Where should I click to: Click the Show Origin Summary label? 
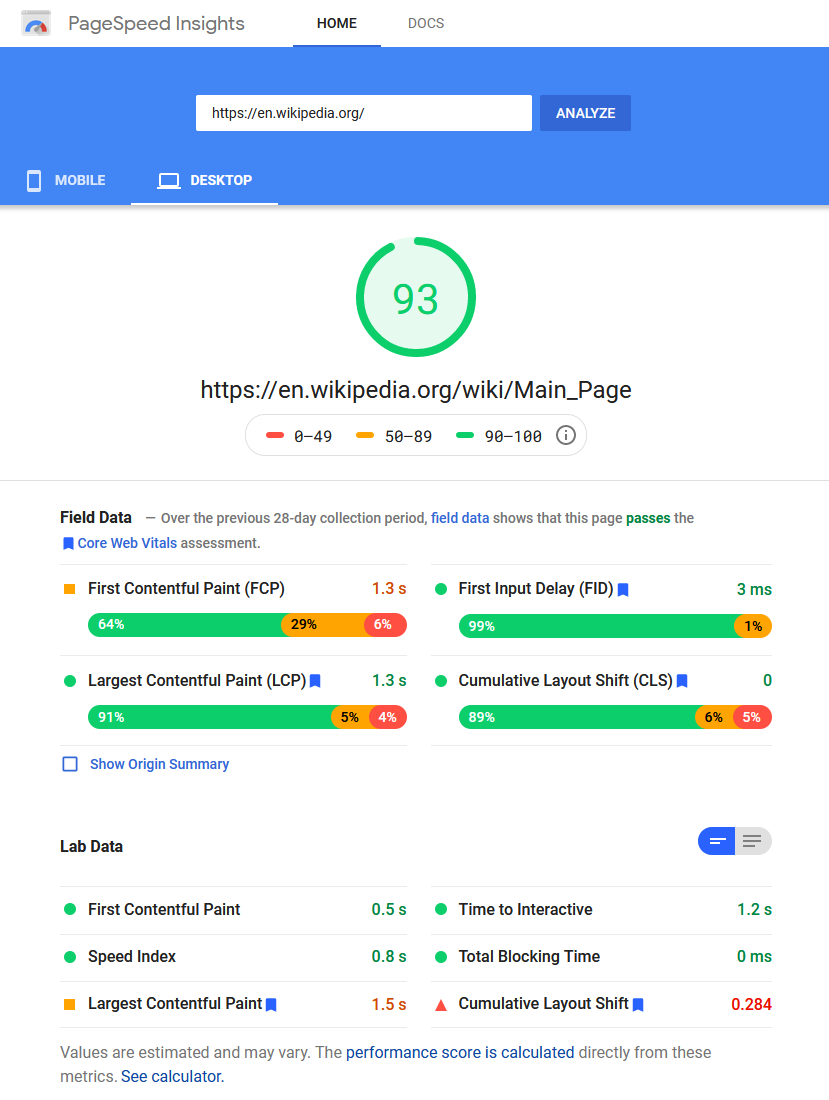click(x=159, y=764)
